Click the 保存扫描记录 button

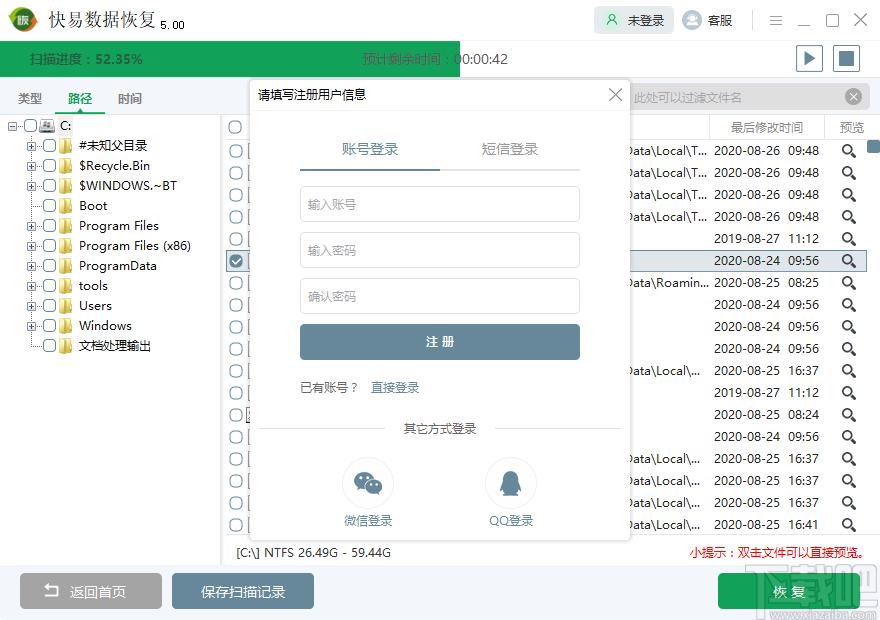[243, 591]
